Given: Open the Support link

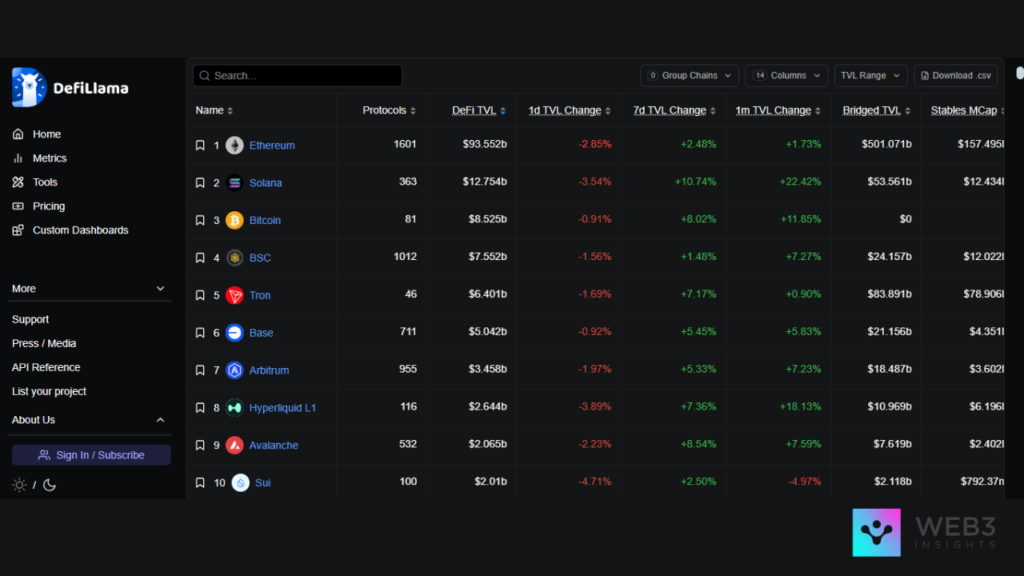Looking at the screenshot, I should [30, 319].
